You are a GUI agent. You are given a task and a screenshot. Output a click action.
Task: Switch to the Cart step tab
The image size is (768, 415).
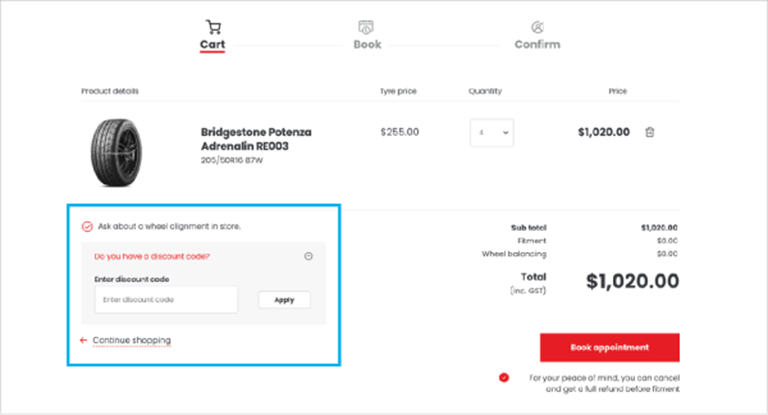(x=213, y=44)
